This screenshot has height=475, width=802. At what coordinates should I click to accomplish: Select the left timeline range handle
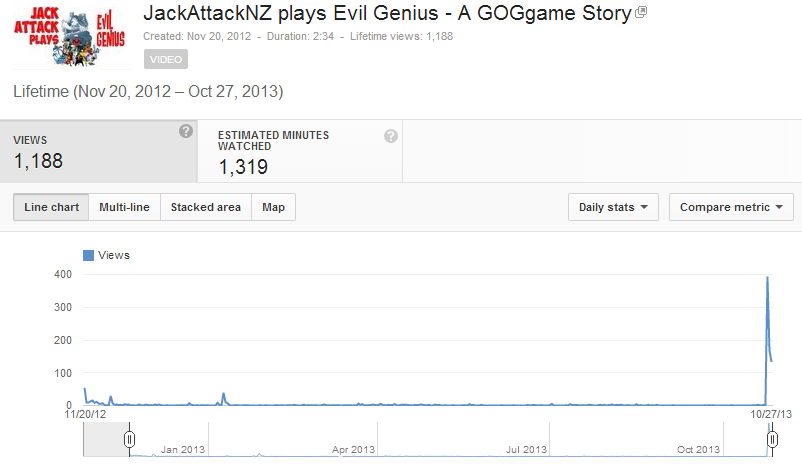click(x=129, y=439)
